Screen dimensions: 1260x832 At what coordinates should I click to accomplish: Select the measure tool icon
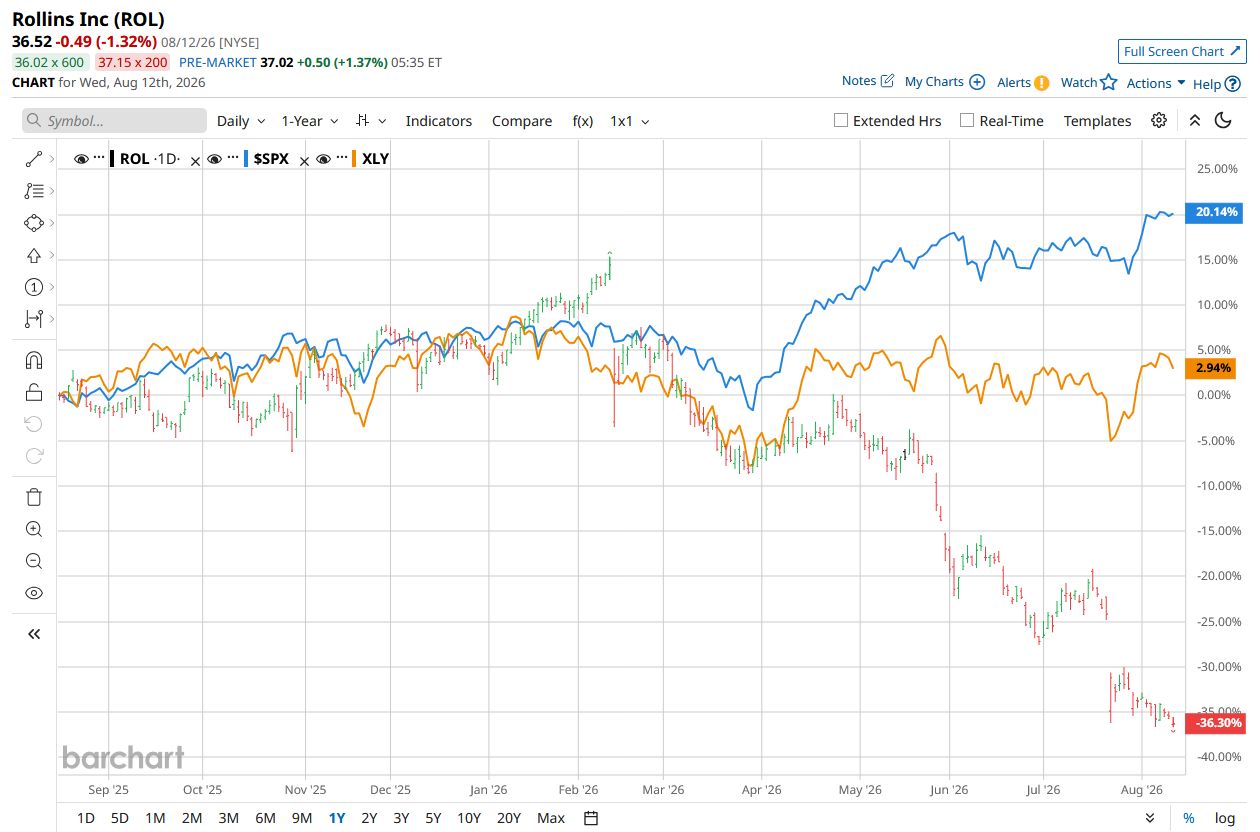click(x=33, y=319)
